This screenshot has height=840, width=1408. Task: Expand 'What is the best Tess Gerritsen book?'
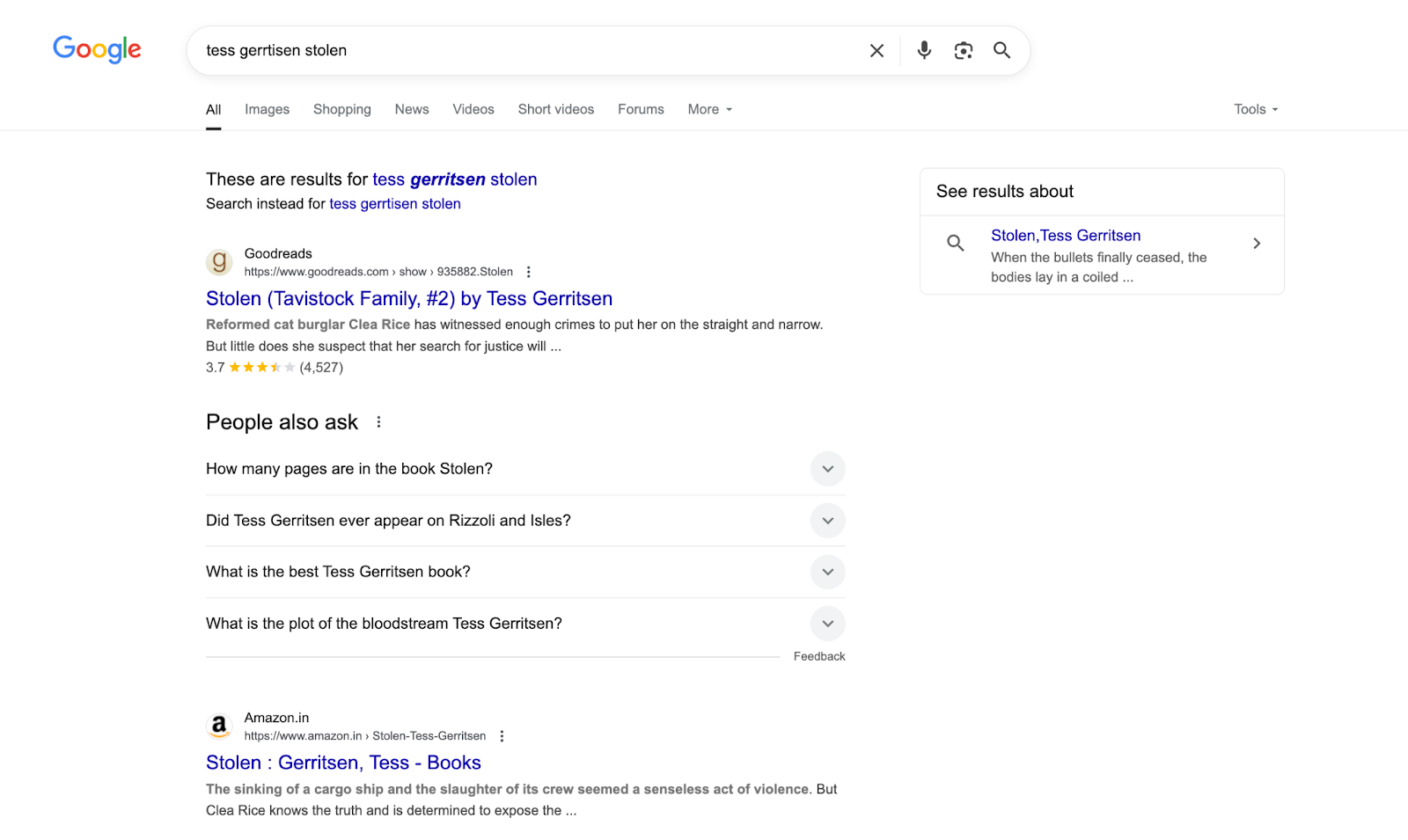827,572
